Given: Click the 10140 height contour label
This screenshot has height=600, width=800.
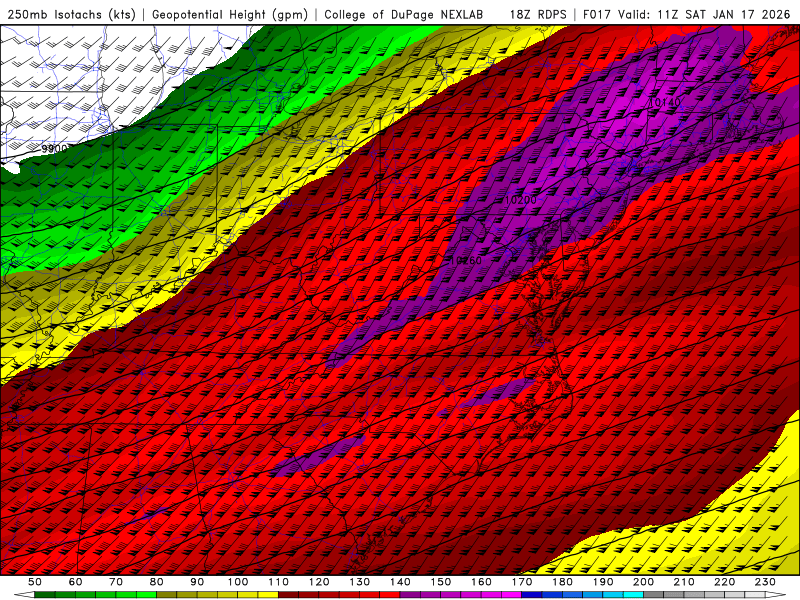Looking at the screenshot, I should click(665, 102).
